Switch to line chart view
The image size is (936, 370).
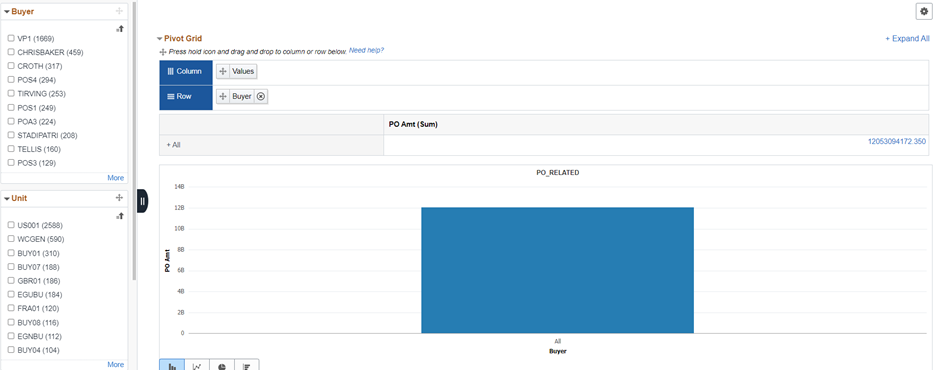tap(197, 365)
